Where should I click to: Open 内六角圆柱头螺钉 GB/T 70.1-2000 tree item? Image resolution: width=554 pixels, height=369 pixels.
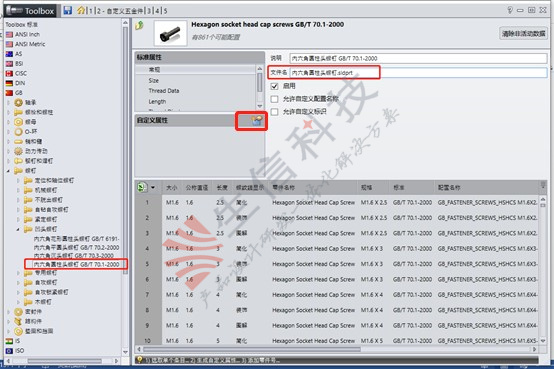(76, 264)
